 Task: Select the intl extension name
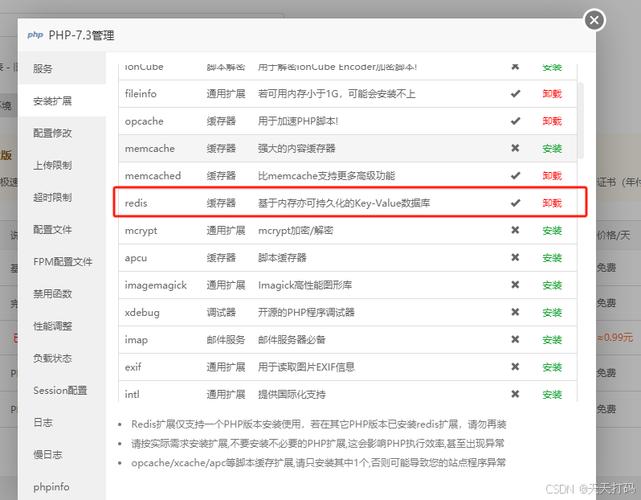[132, 395]
